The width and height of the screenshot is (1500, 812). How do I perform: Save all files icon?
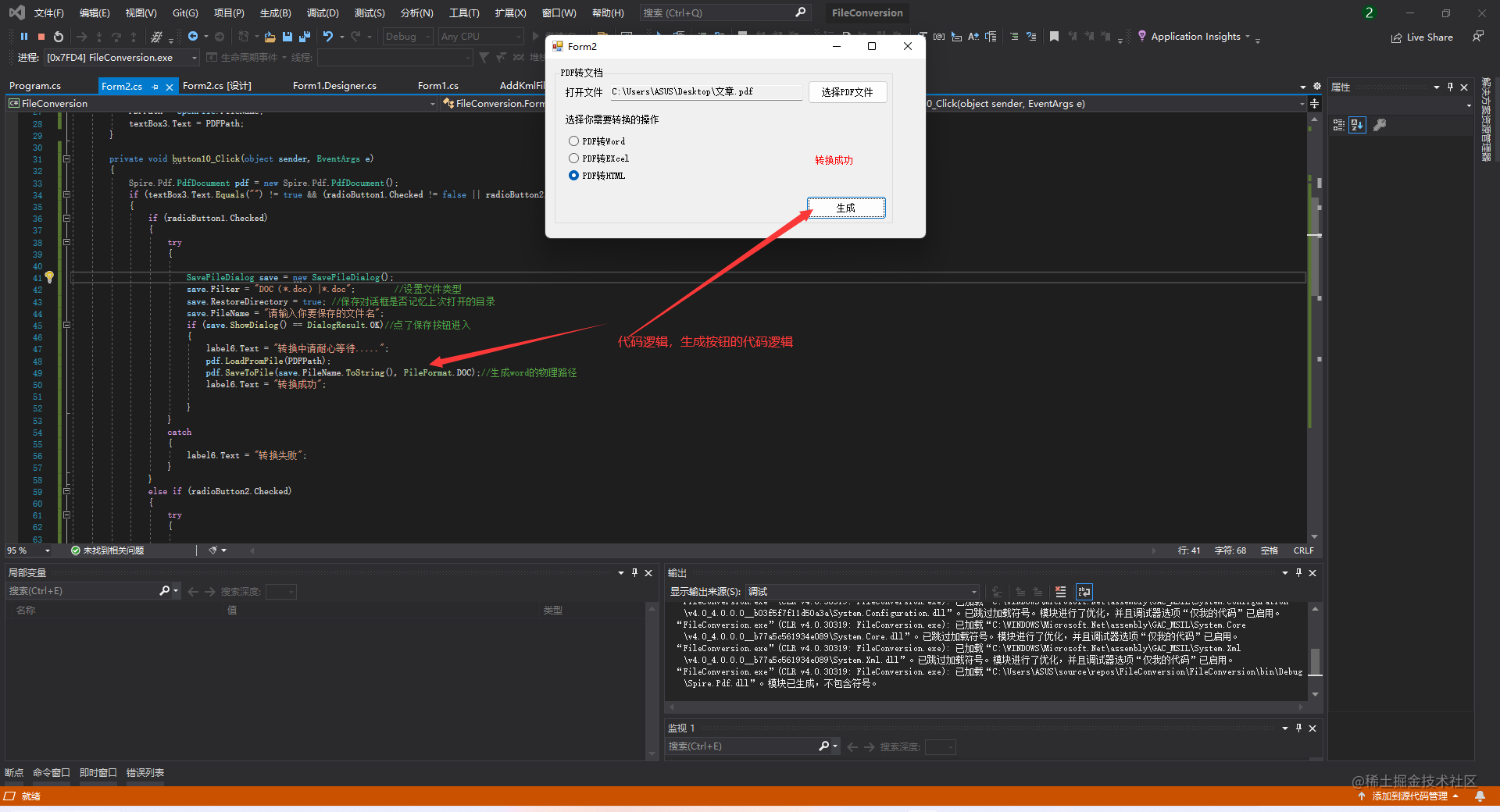pyautogui.click(x=305, y=37)
